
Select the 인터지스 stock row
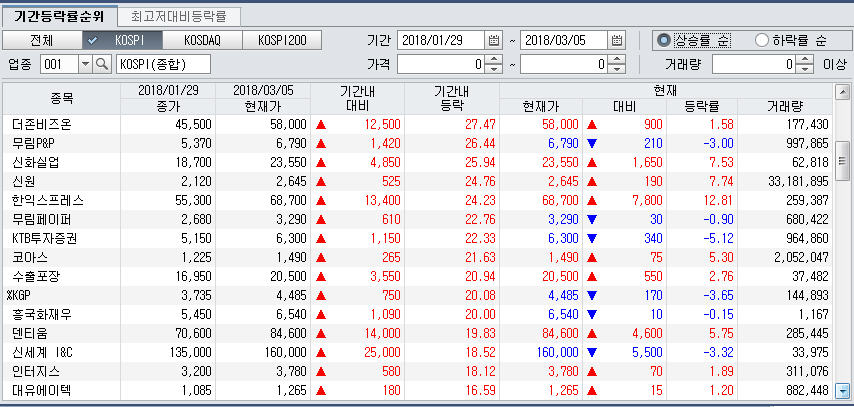[418, 371]
